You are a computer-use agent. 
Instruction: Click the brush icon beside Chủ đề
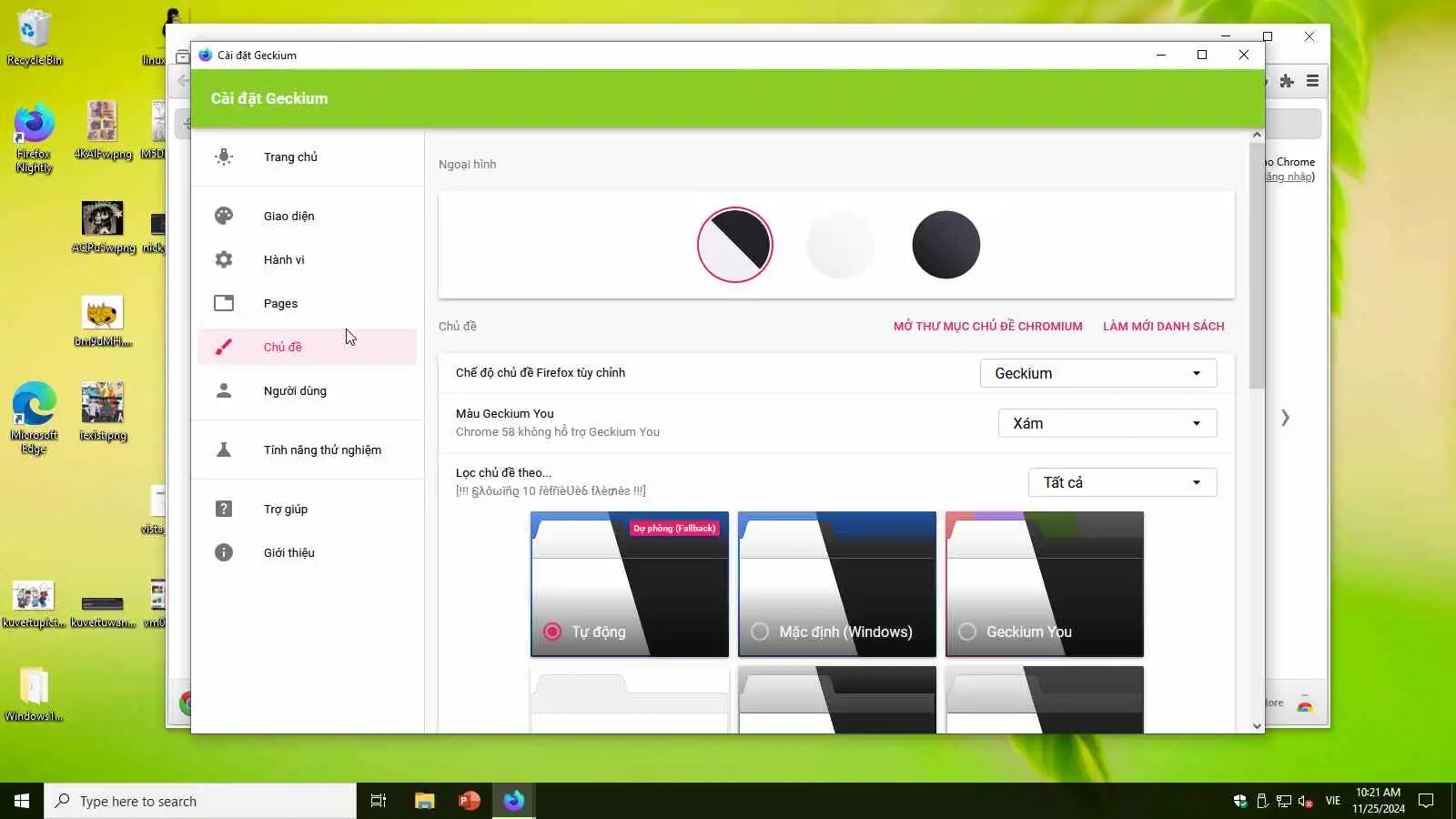[x=224, y=347]
